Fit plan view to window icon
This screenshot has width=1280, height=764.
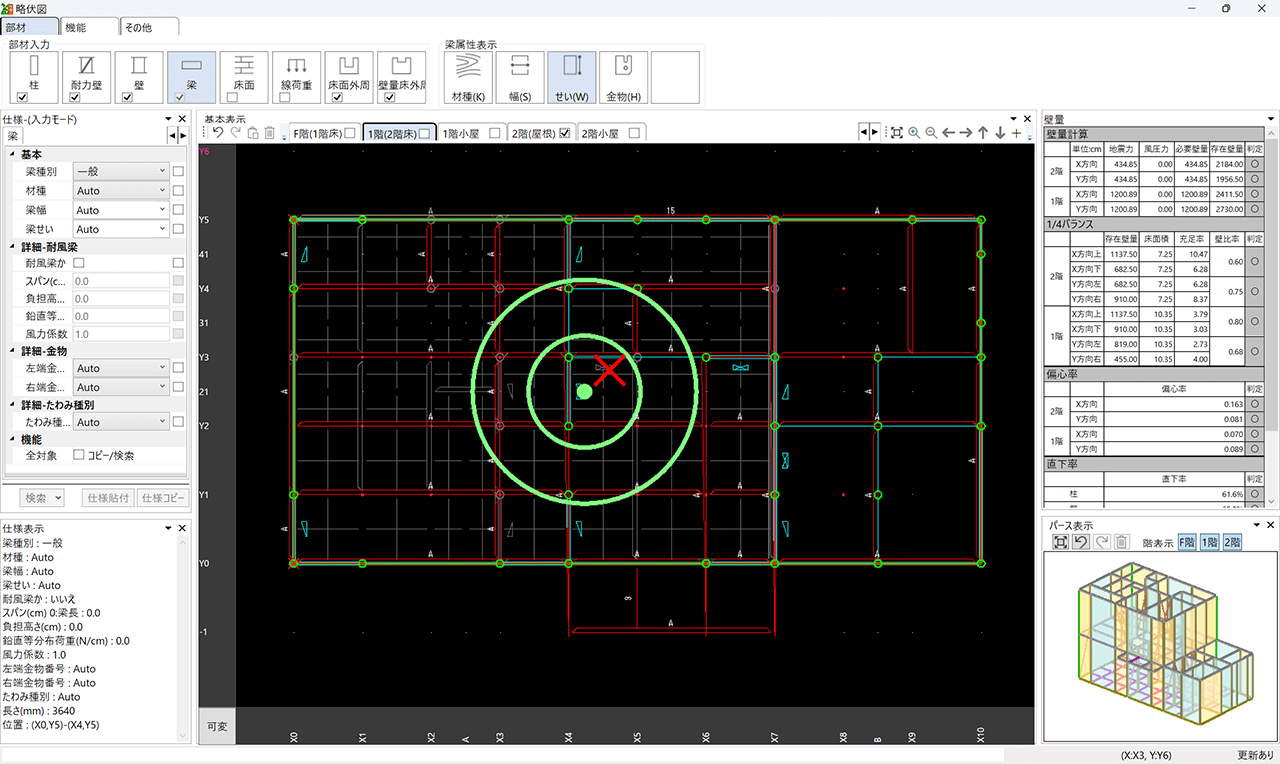(896, 133)
